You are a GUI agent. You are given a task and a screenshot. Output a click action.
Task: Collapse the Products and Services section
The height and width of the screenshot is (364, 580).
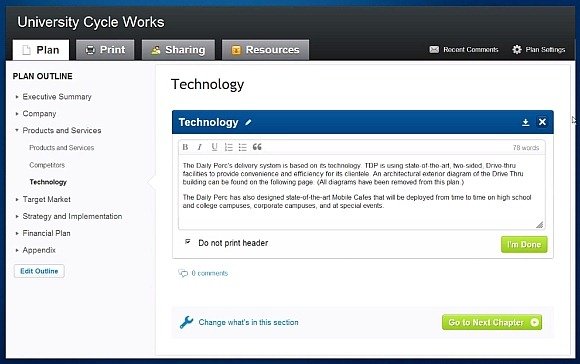pyautogui.click(x=17, y=130)
